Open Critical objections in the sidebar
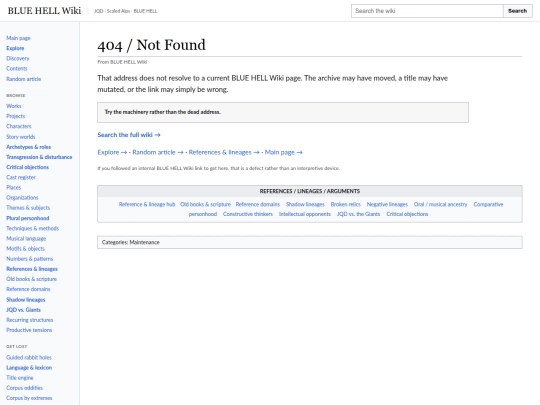Viewport: 540px width, 405px height. tap(28, 167)
